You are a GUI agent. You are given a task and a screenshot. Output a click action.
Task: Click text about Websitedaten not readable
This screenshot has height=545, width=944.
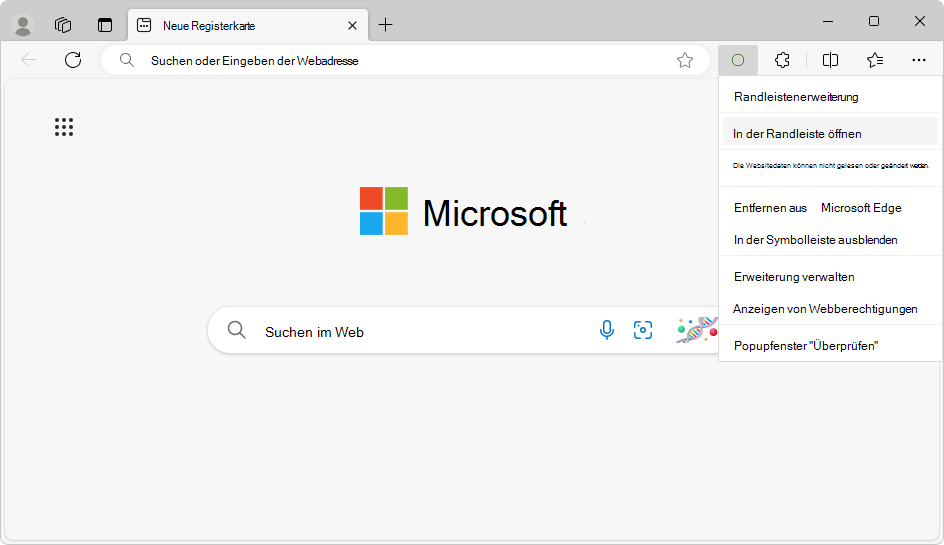831,166
